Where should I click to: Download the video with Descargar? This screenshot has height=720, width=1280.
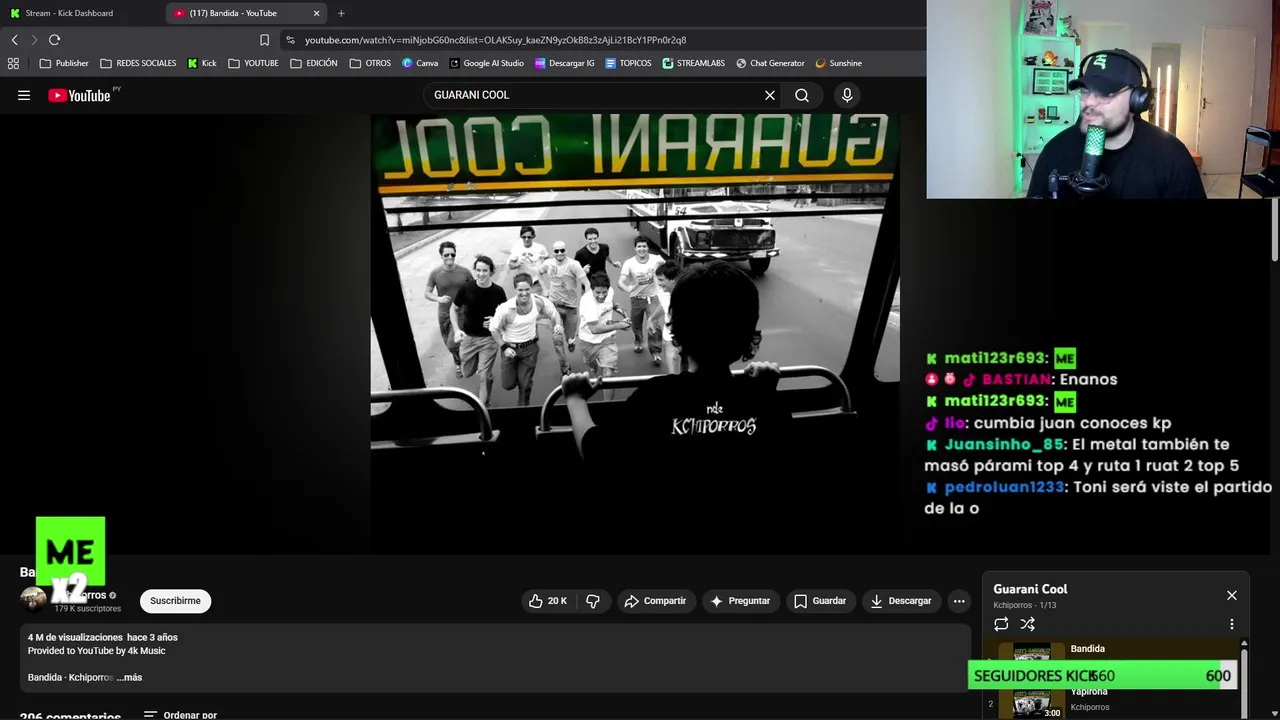pyautogui.click(x=901, y=601)
